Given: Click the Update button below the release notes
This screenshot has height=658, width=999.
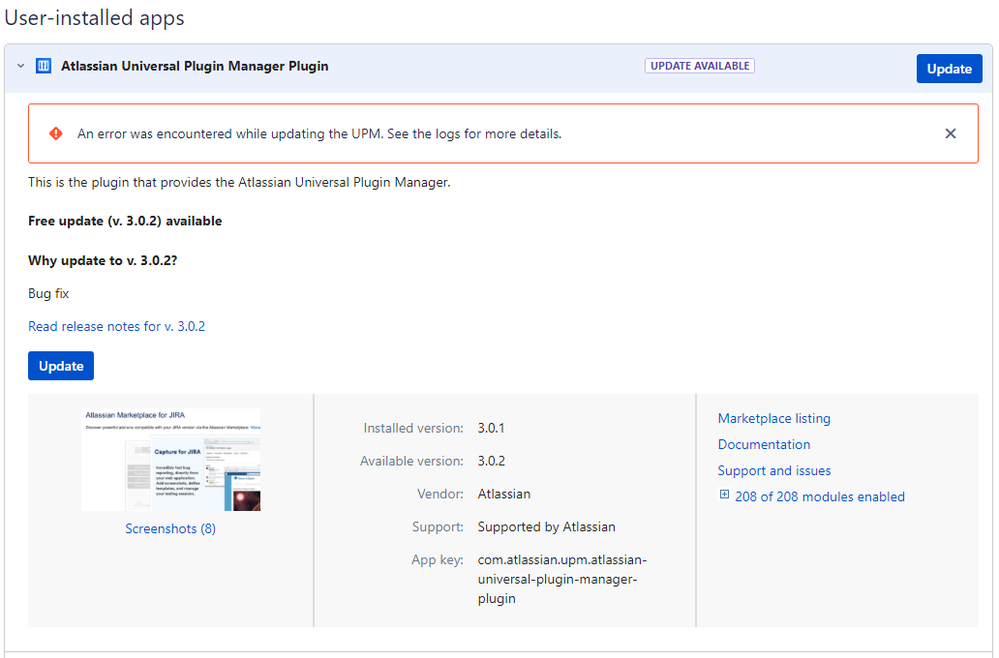Looking at the screenshot, I should [x=61, y=366].
